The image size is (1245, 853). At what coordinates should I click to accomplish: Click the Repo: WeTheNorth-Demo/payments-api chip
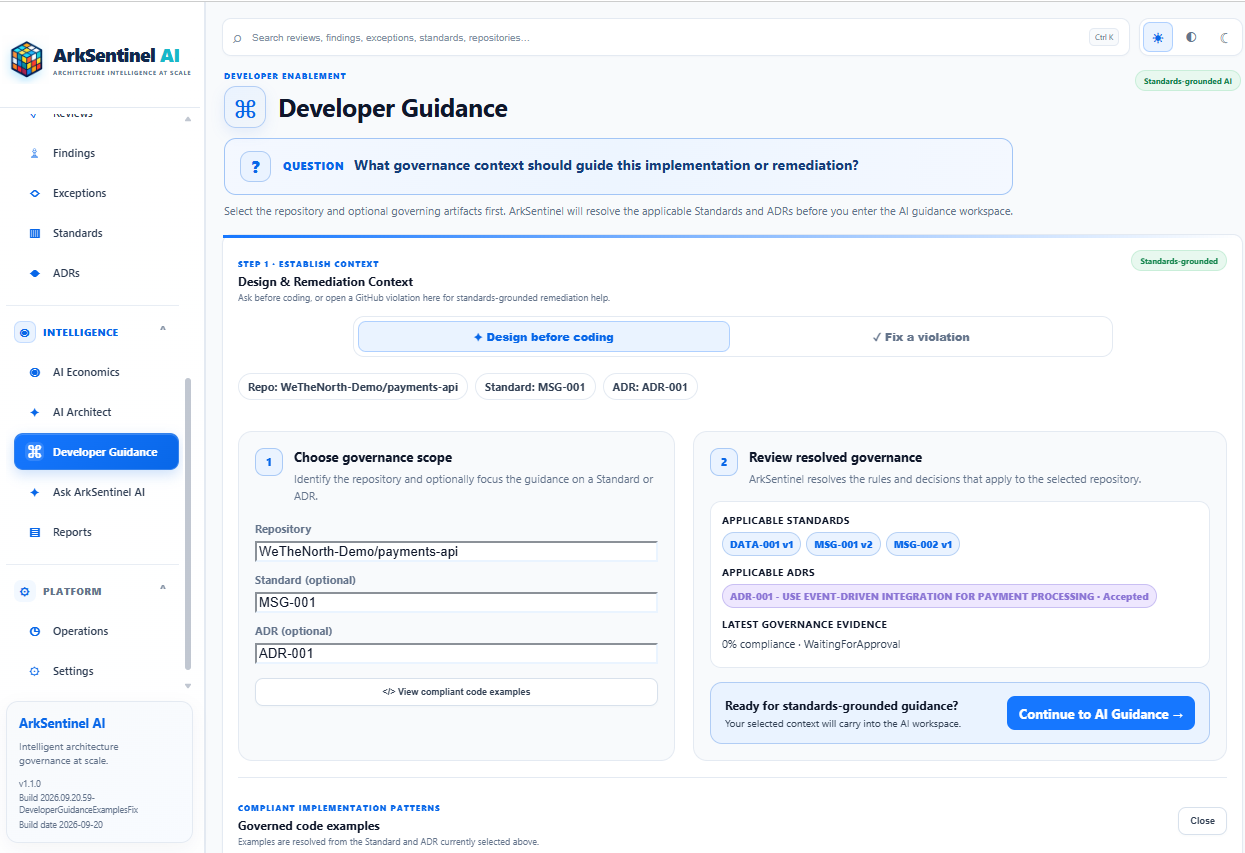click(353, 387)
